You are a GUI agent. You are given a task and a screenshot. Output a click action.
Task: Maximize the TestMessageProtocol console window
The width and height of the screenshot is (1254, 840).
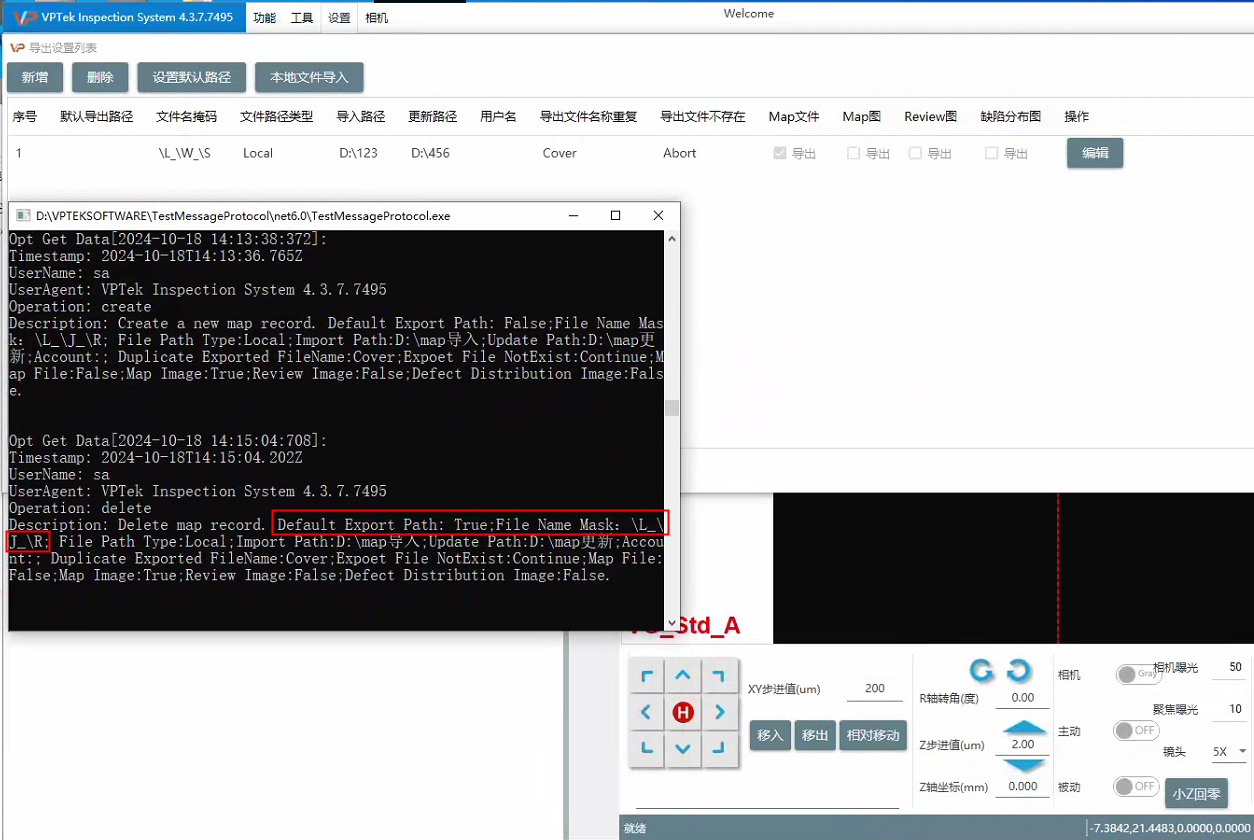(615, 216)
